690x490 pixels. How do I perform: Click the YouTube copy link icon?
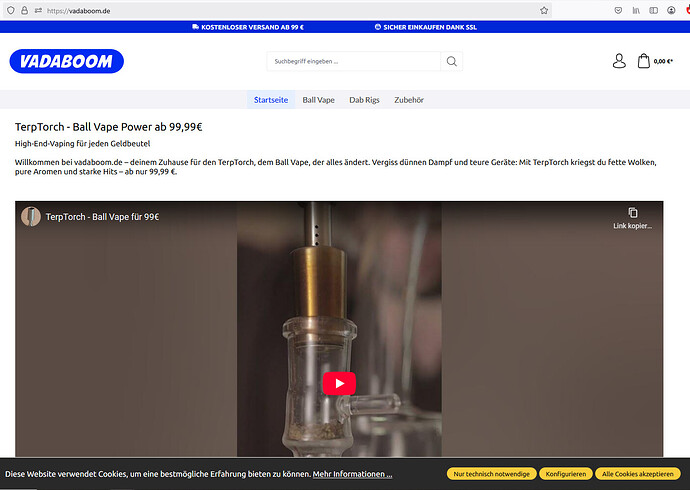pos(632,212)
